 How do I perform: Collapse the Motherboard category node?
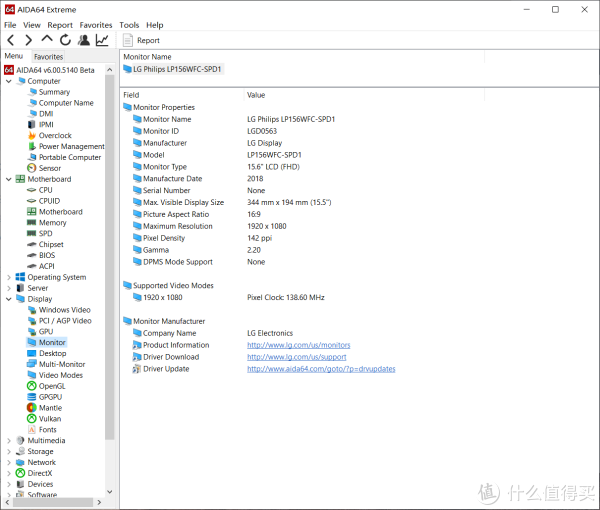9,179
